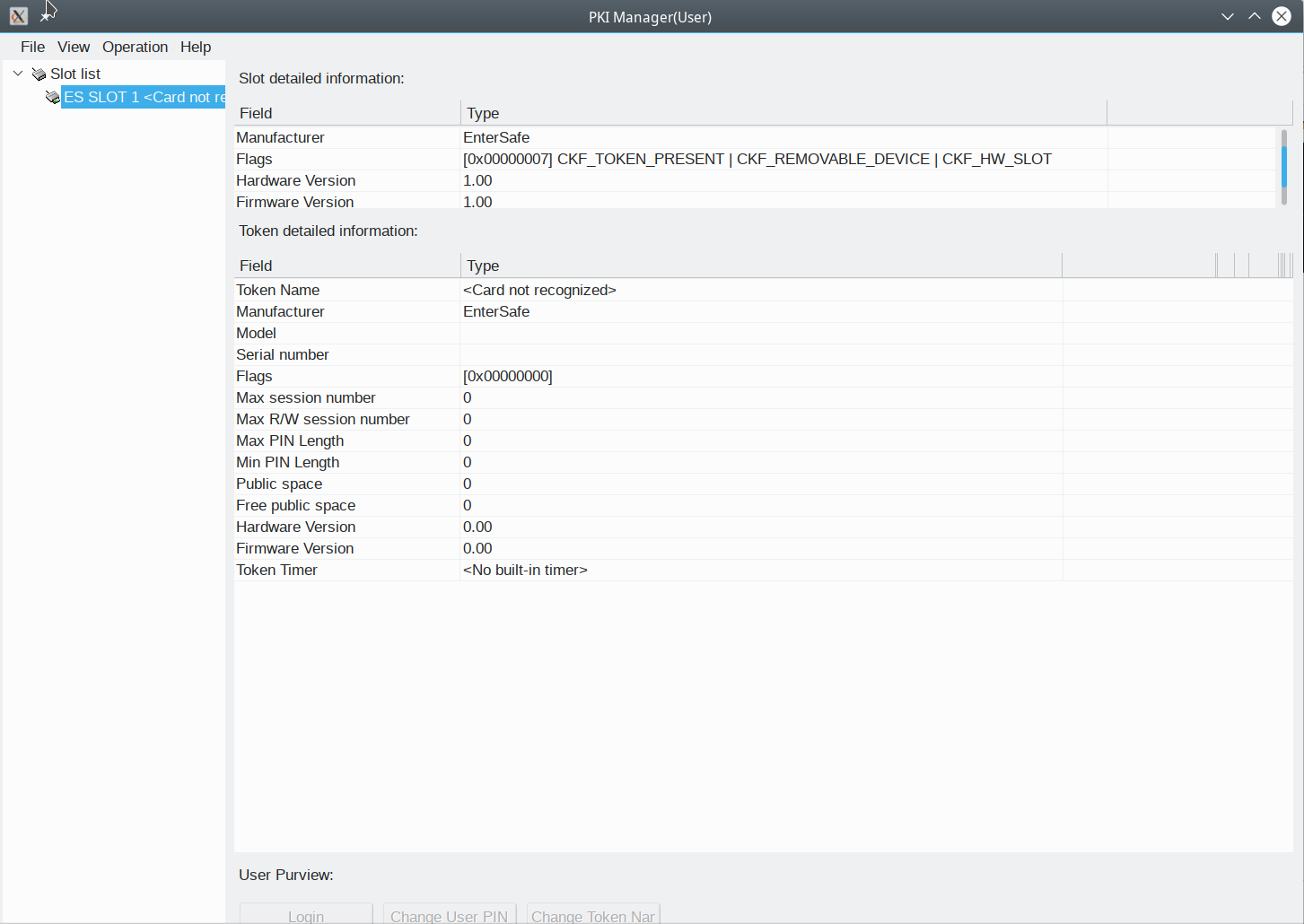Open the View menu
The width and height of the screenshot is (1304, 924).
point(73,47)
